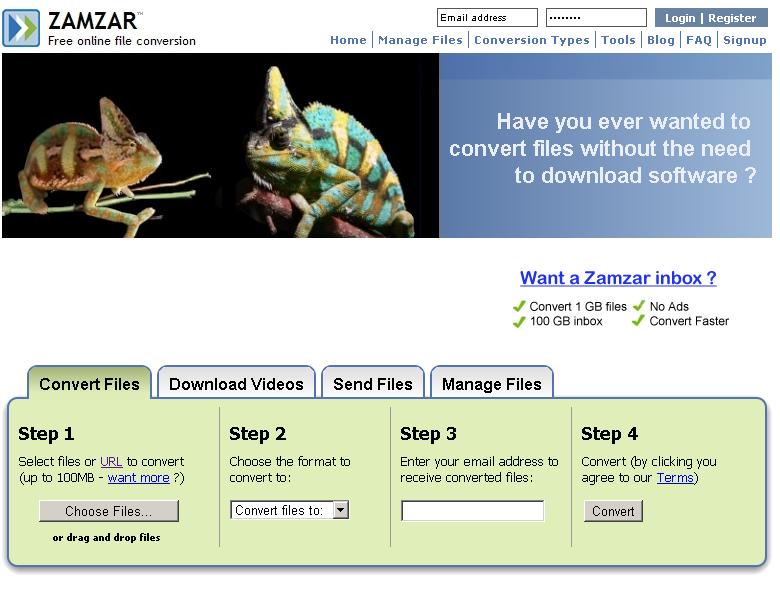Open the Signup navigation link
Viewport: 780px width, 589px height.
click(745, 40)
